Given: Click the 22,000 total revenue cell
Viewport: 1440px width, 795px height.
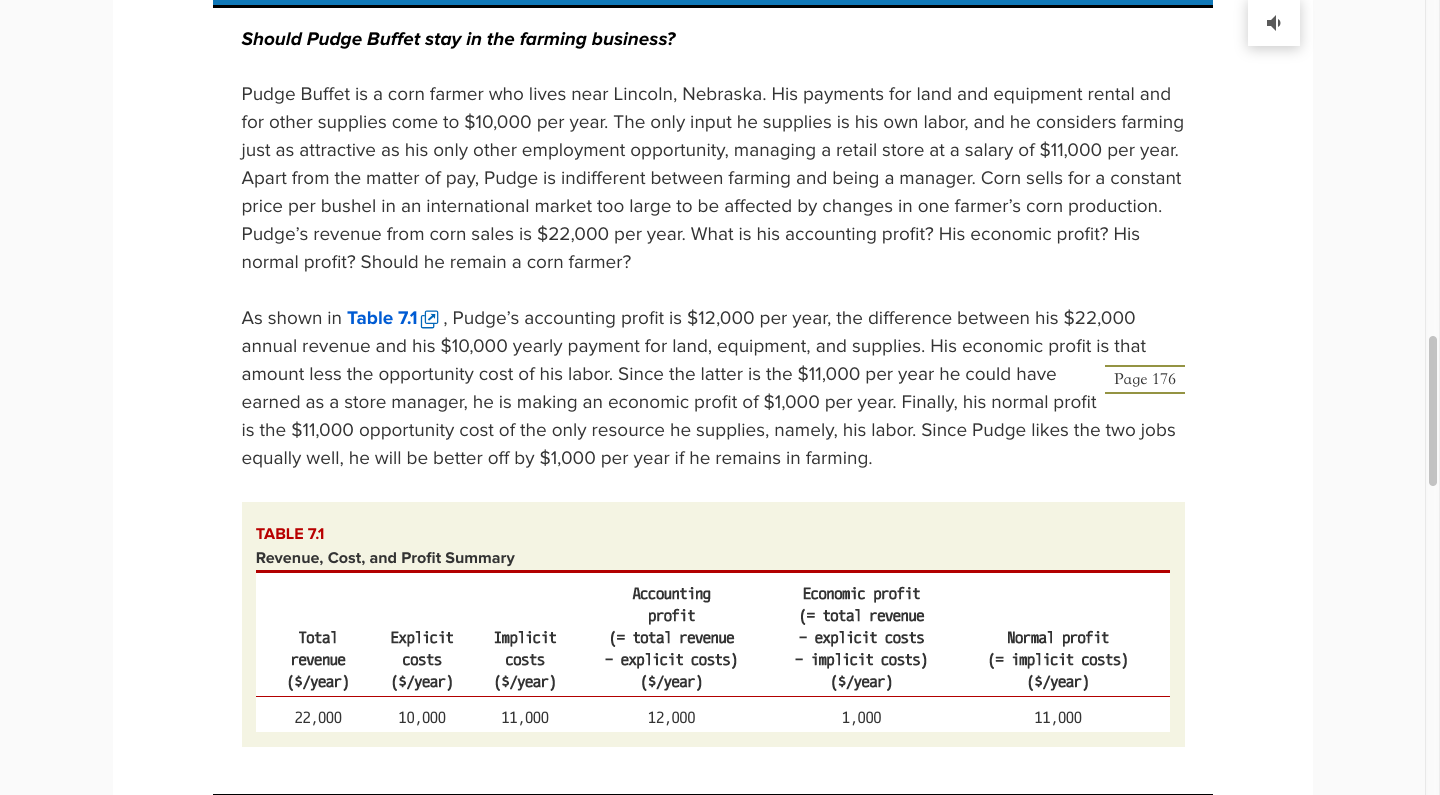Looking at the screenshot, I should 318,718.
